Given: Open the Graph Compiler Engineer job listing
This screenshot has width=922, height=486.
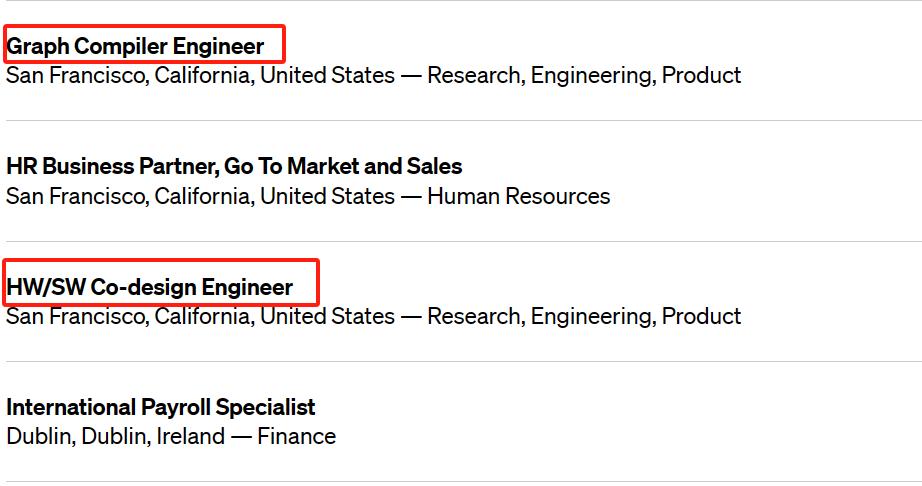Looking at the screenshot, I should pyautogui.click(x=135, y=46).
